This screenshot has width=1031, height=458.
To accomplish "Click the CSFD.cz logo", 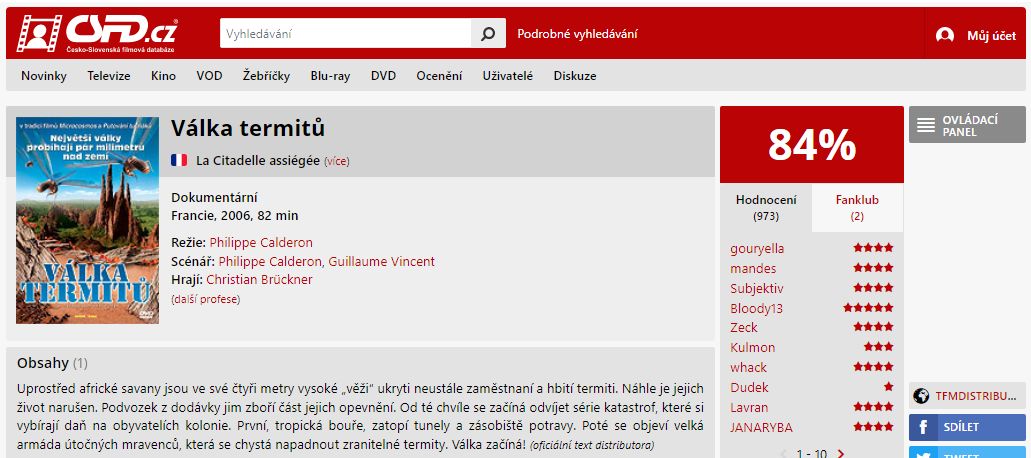I will point(97,33).
